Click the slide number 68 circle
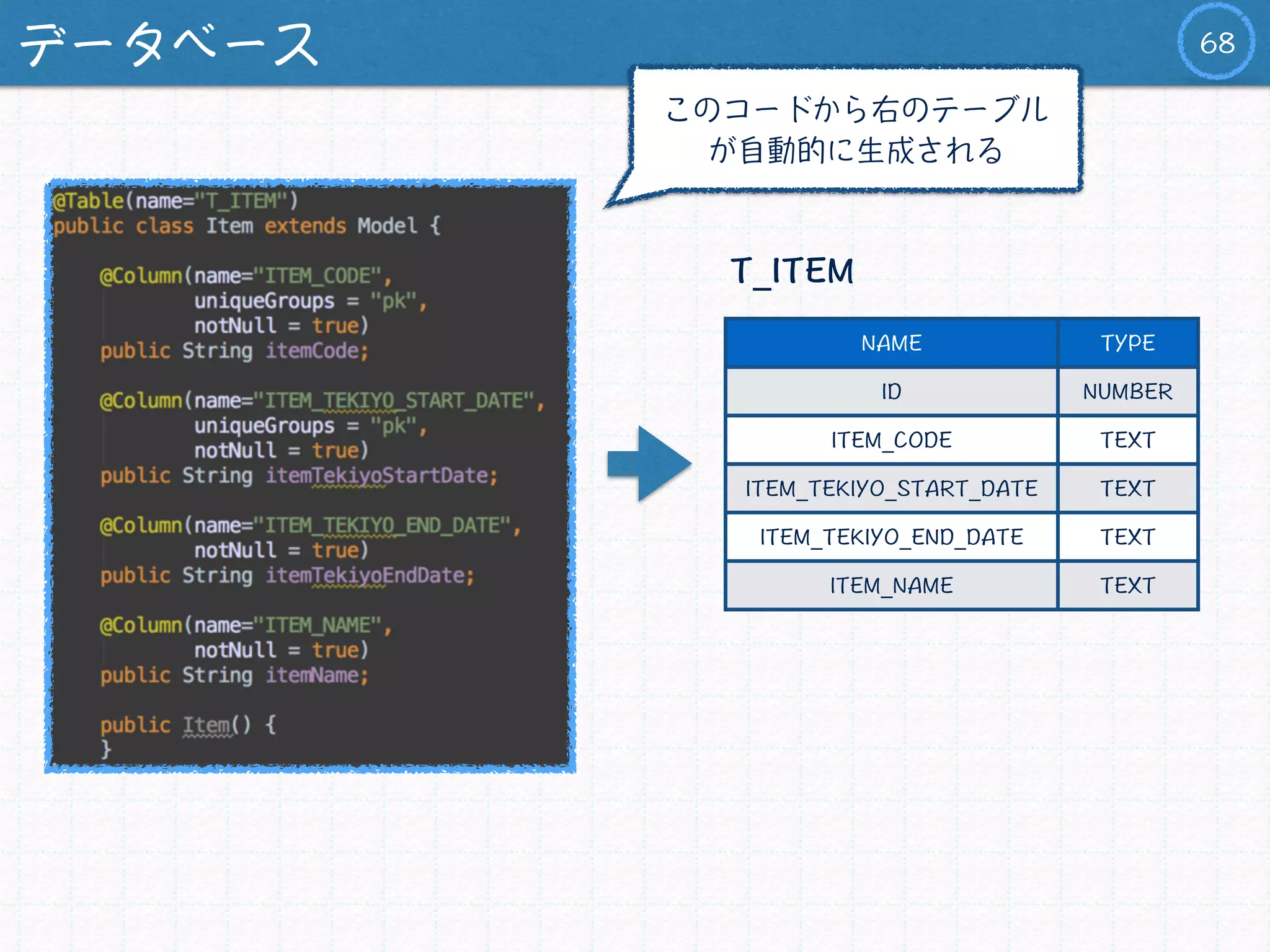This screenshot has width=1270, height=952. (x=1216, y=43)
